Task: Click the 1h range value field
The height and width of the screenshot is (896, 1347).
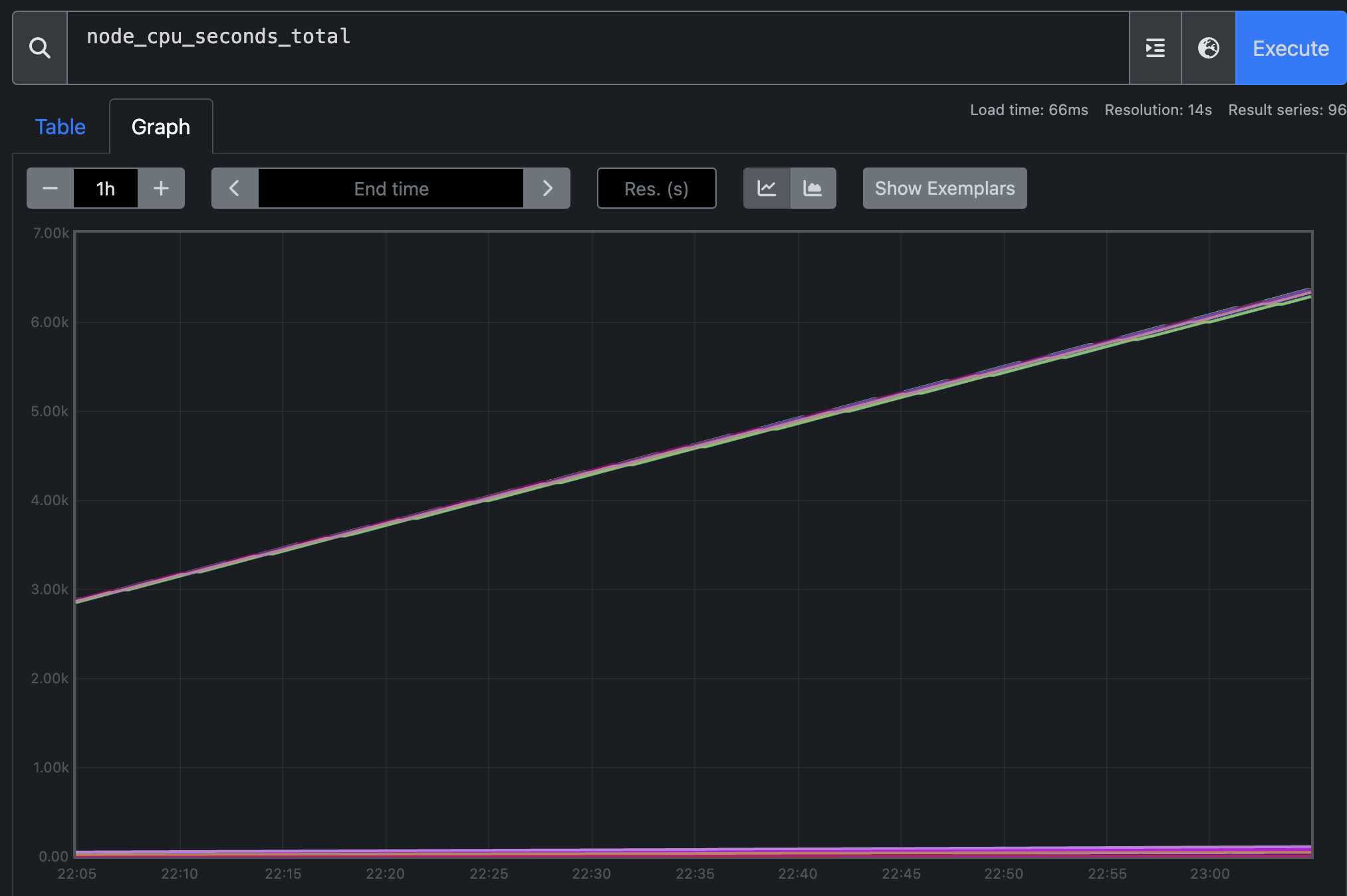Action: [106, 189]
